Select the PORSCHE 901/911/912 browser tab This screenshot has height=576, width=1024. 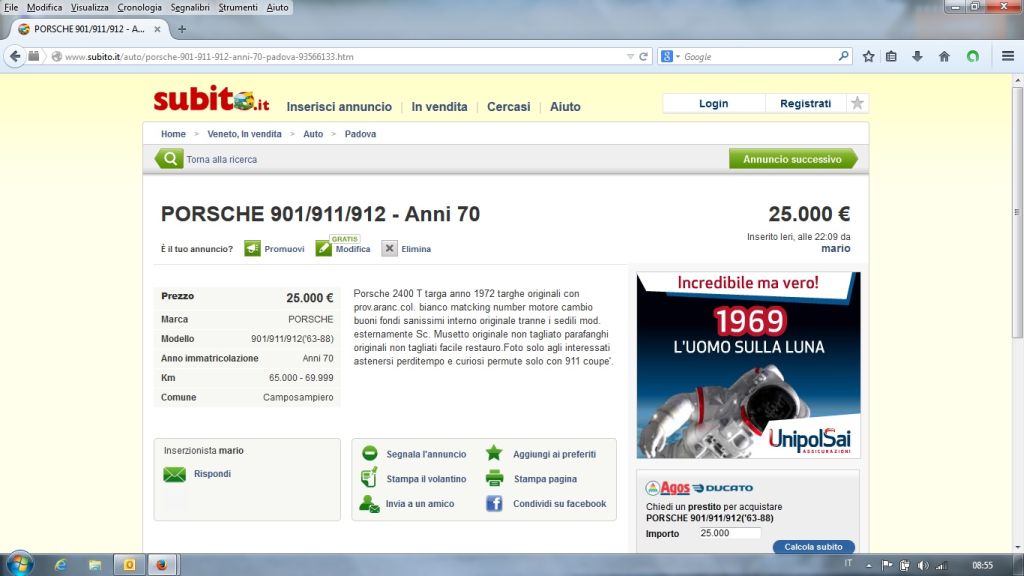point(89,29)
